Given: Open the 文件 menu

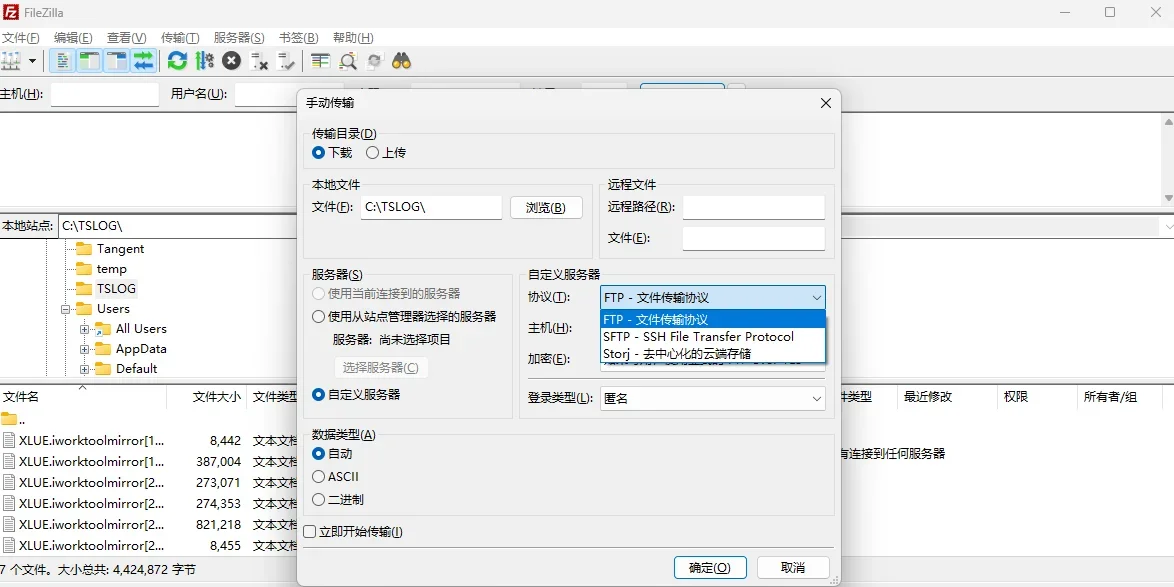Looking at the screenshot, I should point(21,37).
